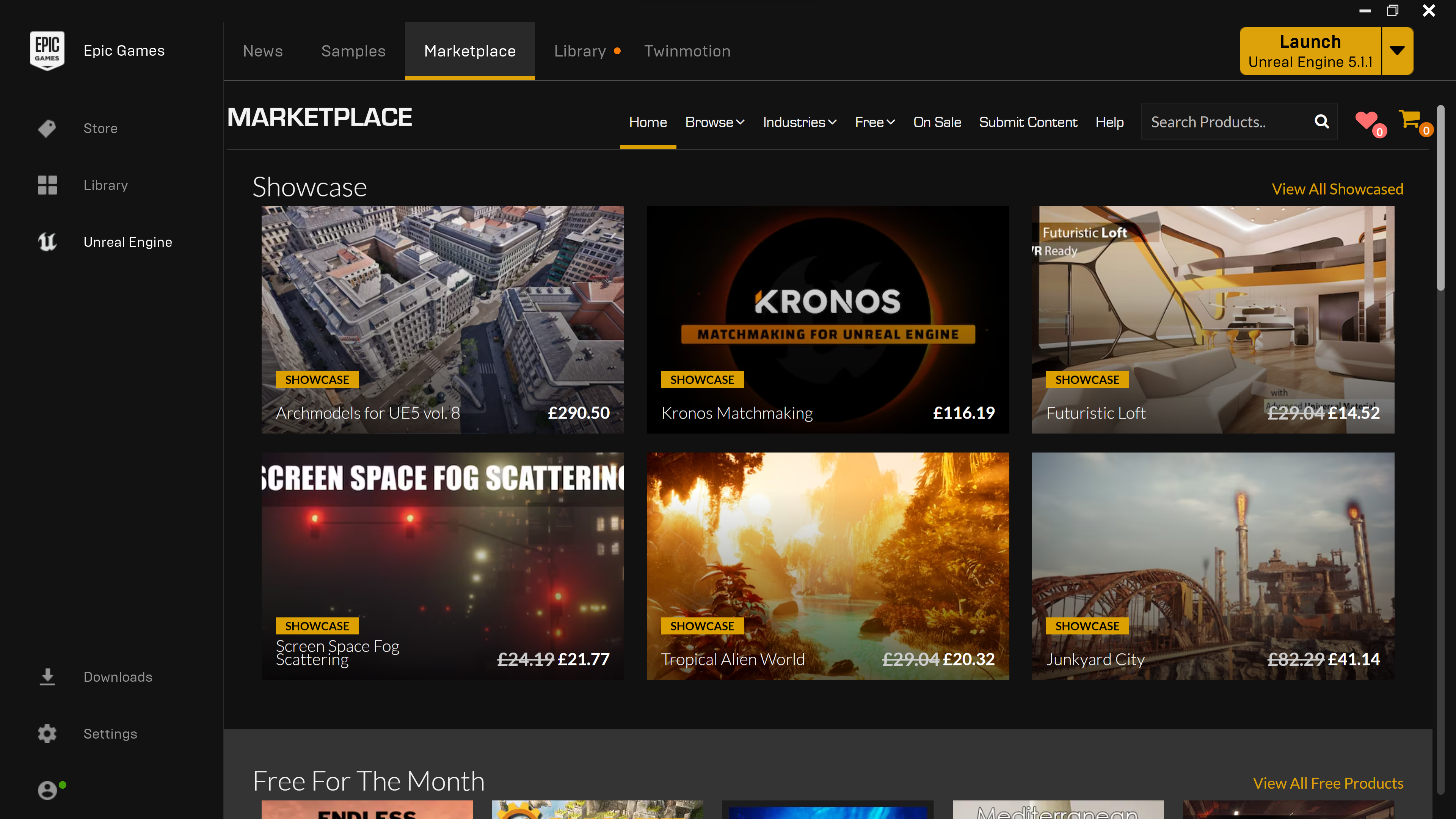This screenshot has height=819, width=1456.
Task: Open the Store tag icon in sidebar
Action: (47, 128)
